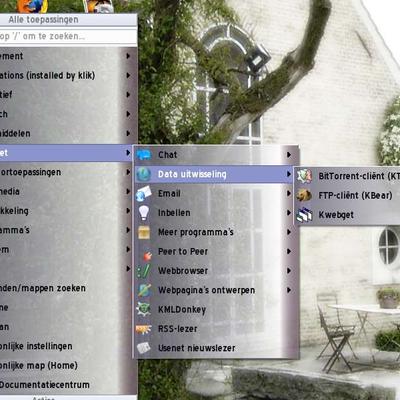Expand arrow next to Peer to Peer
Viewport: 400px width, 400px height.
[x=289, y=251]
